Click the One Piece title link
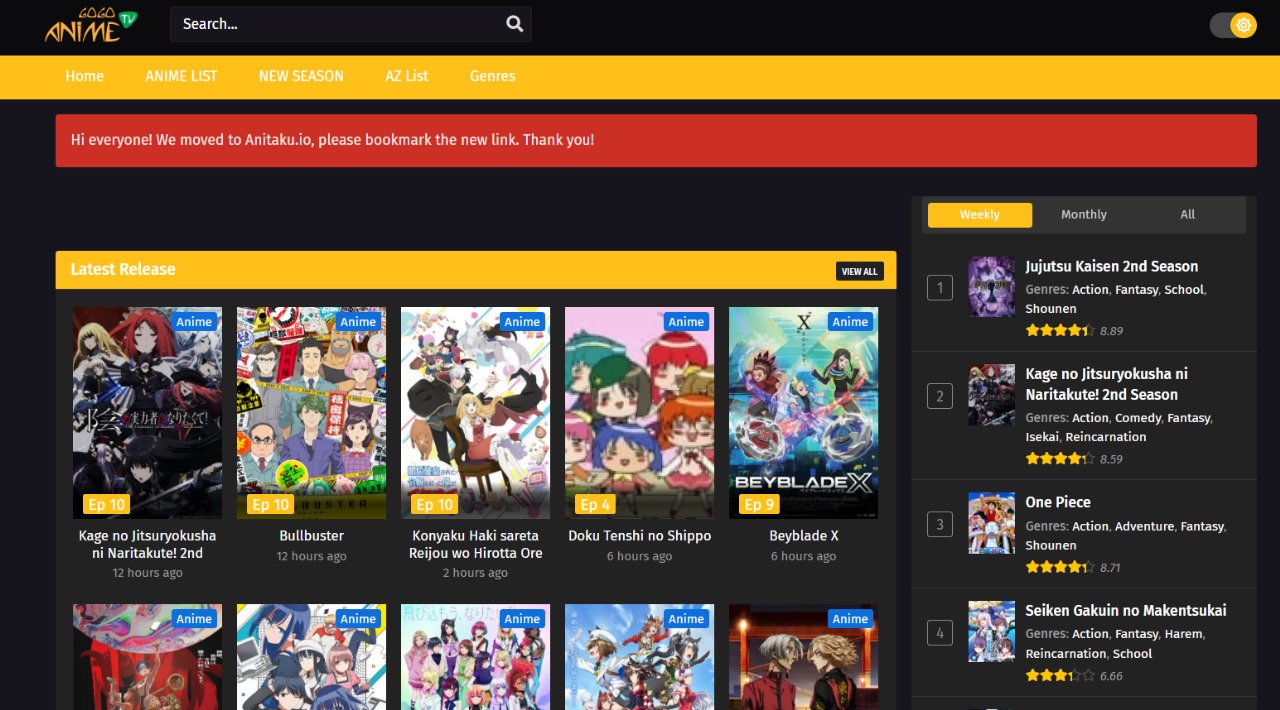The width and height of the screenshot is (1280, 710). point(1057,502)
